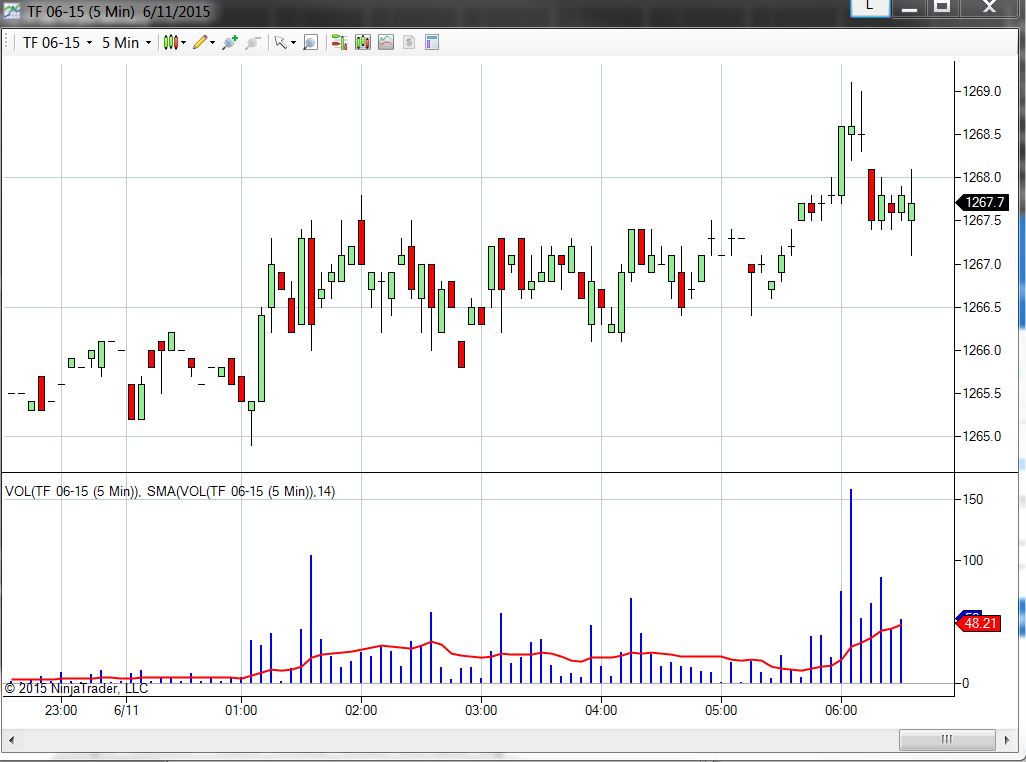Click the 1269.0 price axis label
1026x762 pixels.
[982, 91]
